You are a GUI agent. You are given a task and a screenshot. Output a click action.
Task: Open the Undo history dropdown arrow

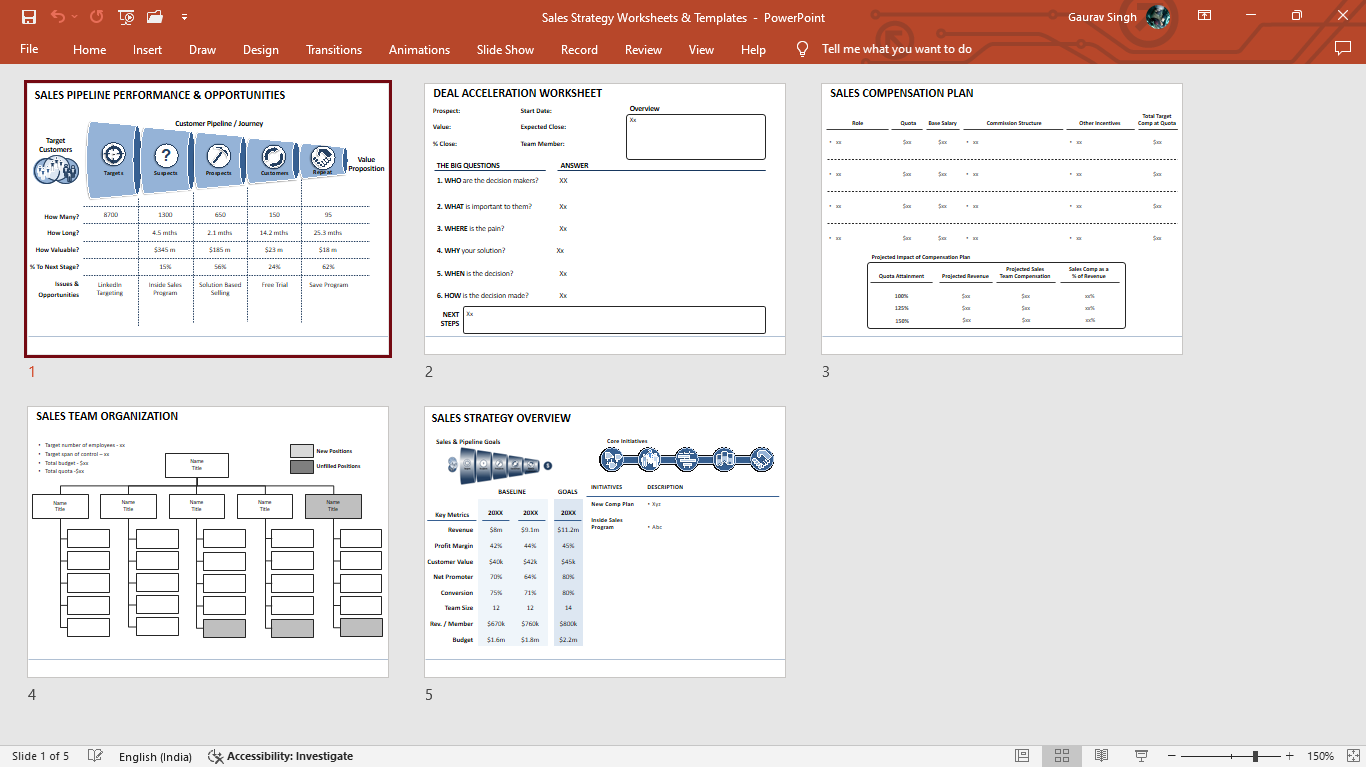coord(75,17)
